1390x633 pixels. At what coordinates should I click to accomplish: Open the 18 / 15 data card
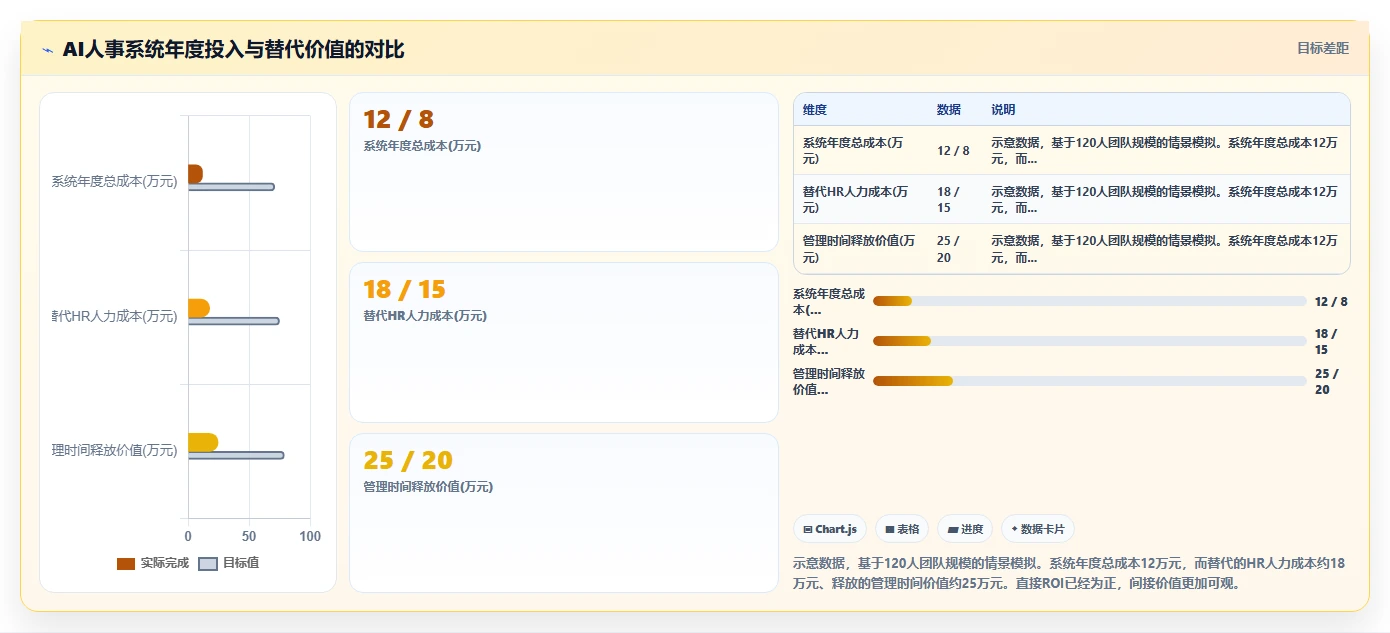pos(564,342)
